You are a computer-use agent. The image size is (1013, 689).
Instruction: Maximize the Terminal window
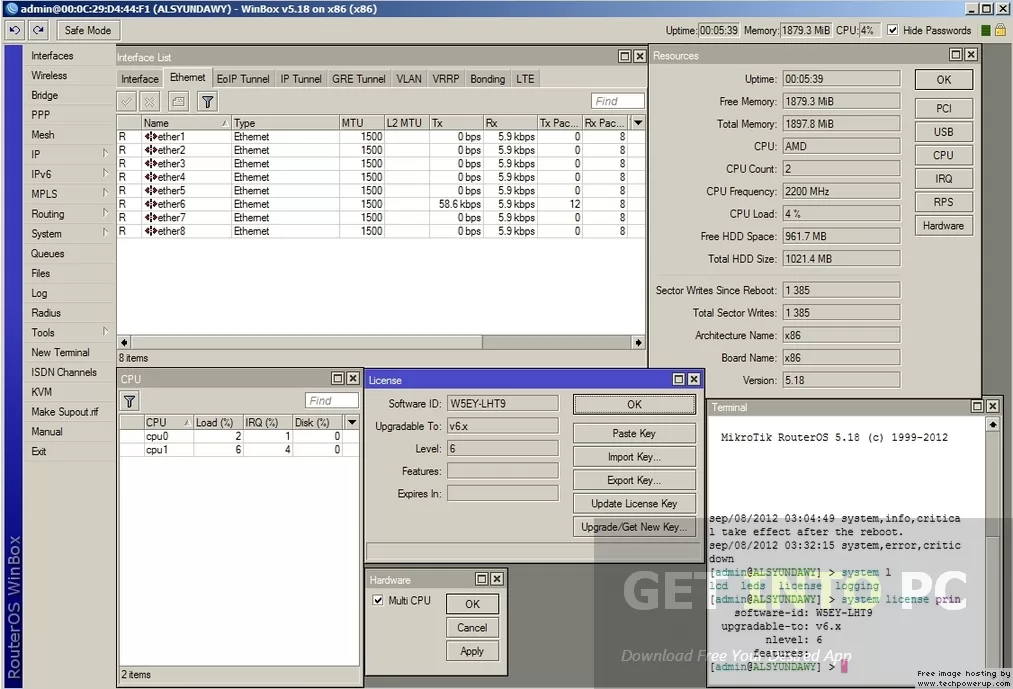click(x=977, y=406)
